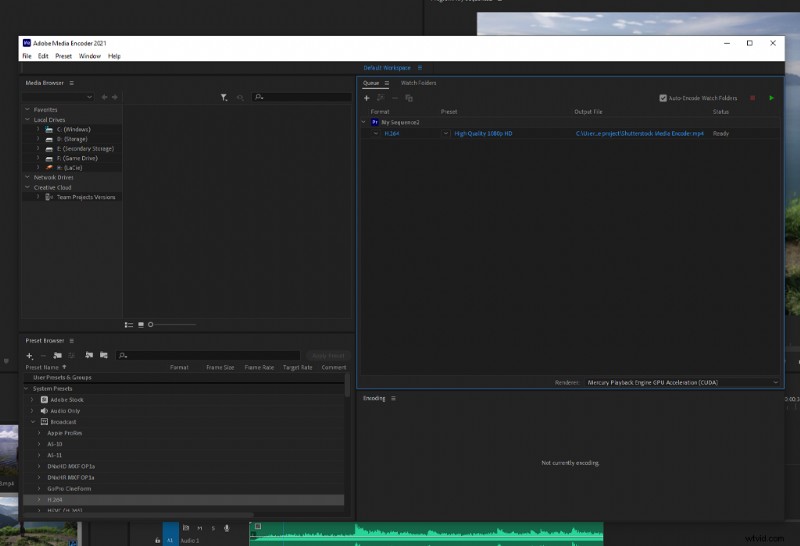The height and width of the screenshot is (546, 800).
Task: Switch Media Browser to list view icon
Action: click(x=129, y=325)
